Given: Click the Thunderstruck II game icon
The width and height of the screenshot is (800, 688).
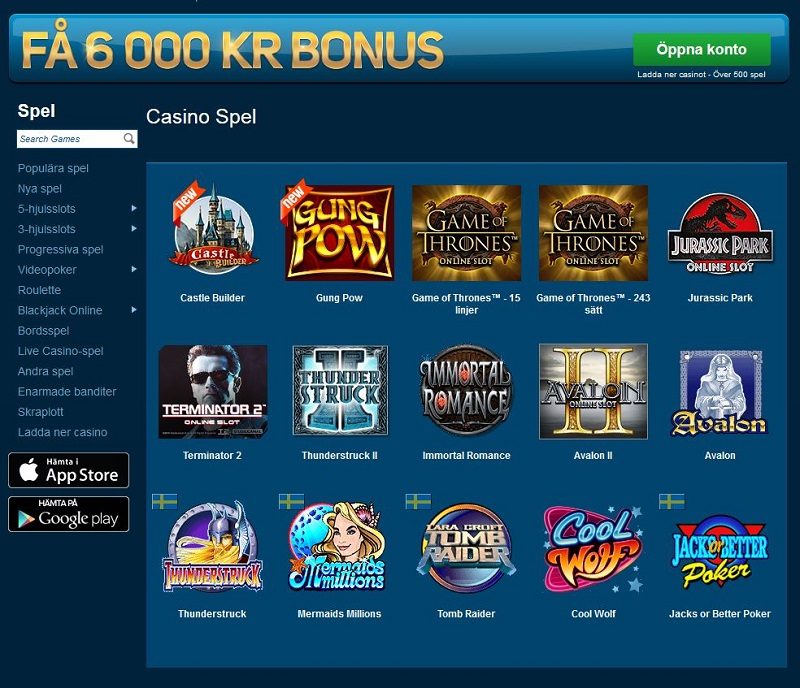Looking at the screenshot, I should (x=340, y=391).
